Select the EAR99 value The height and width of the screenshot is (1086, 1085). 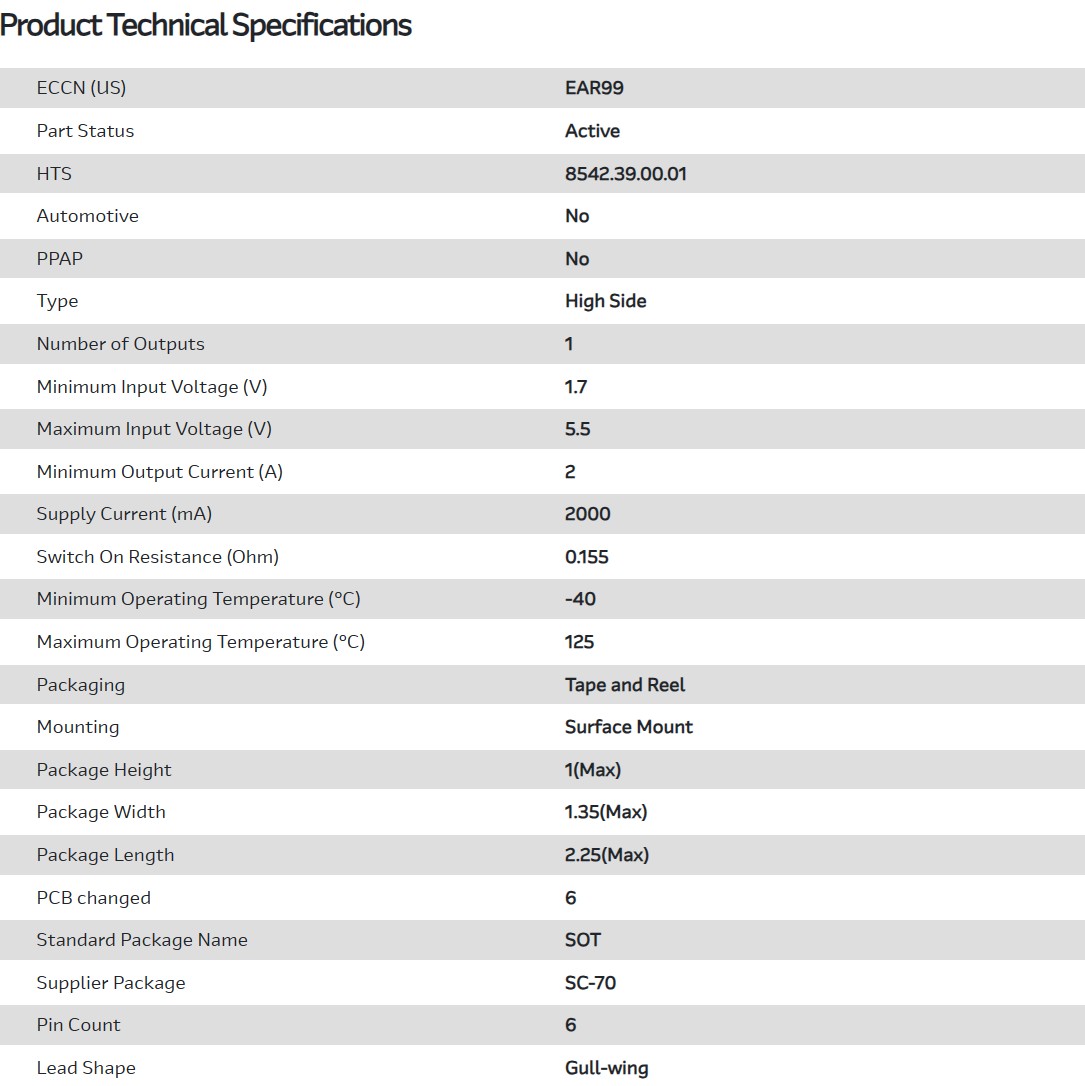[x=594, y=88]
